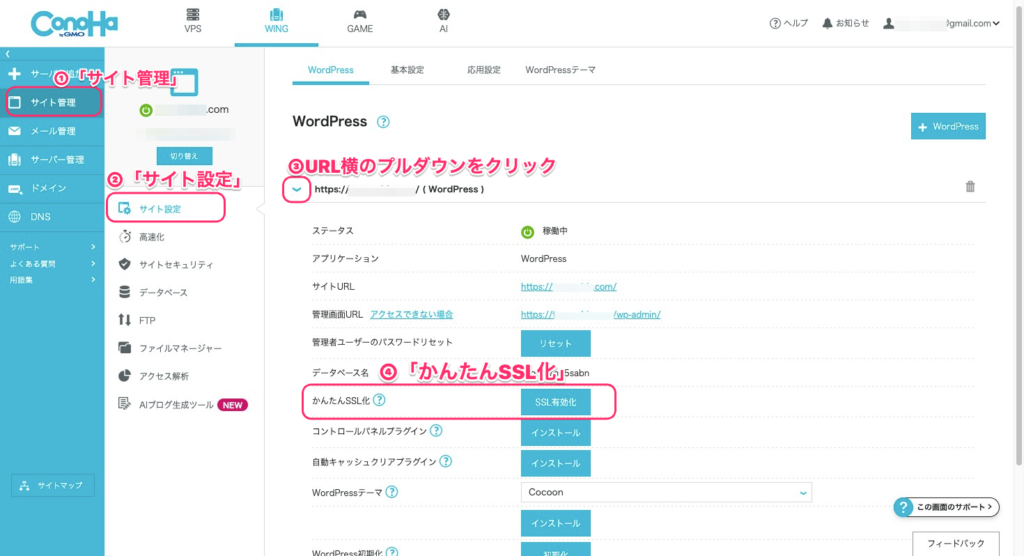Switch to the WordPressテーマ tab

click(x=561, y=70)
